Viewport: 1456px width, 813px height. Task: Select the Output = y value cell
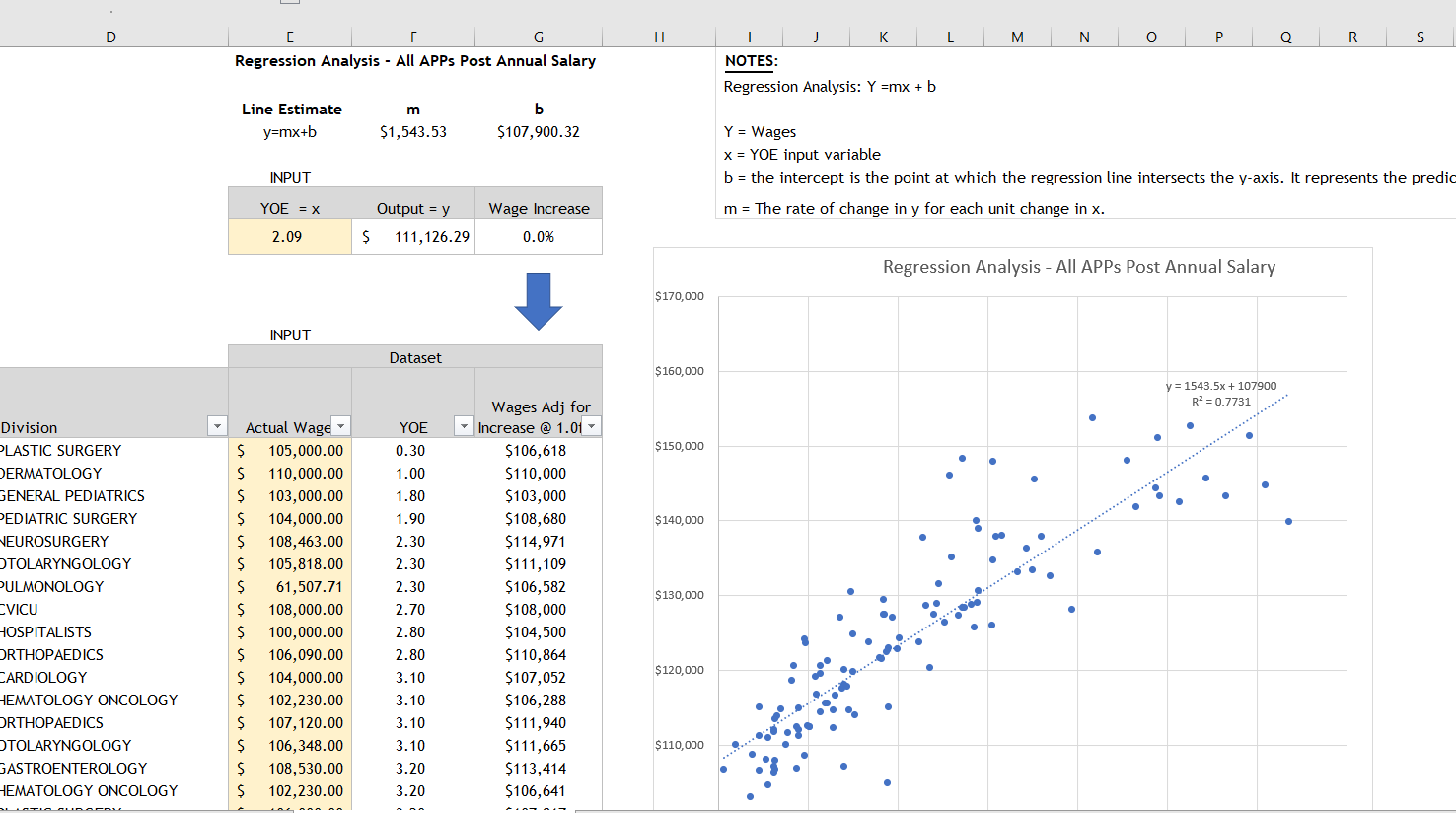413,236
